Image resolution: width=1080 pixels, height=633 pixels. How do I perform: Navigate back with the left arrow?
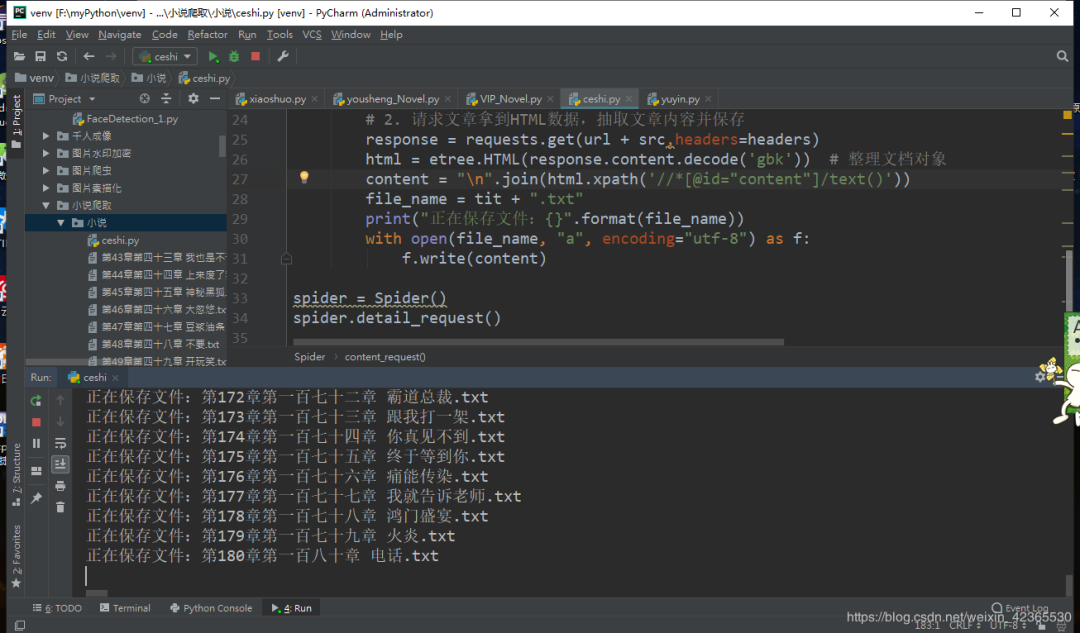pyautogui.click(x=89, y=56)
